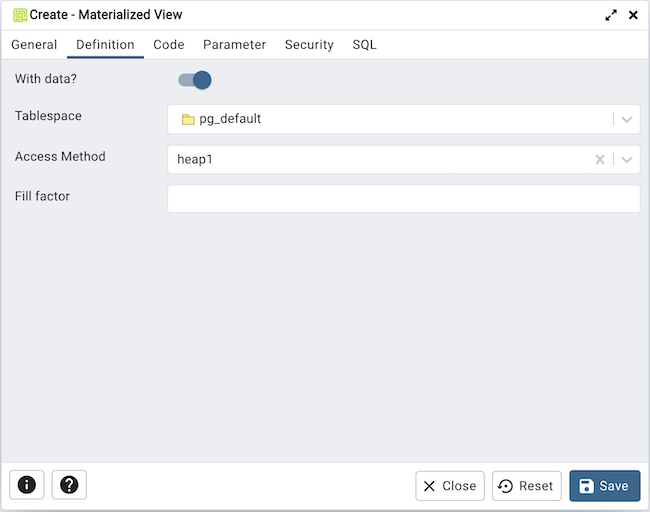Click the Materialized View icon in title bar
650x512 pixels.
point(19,15)
